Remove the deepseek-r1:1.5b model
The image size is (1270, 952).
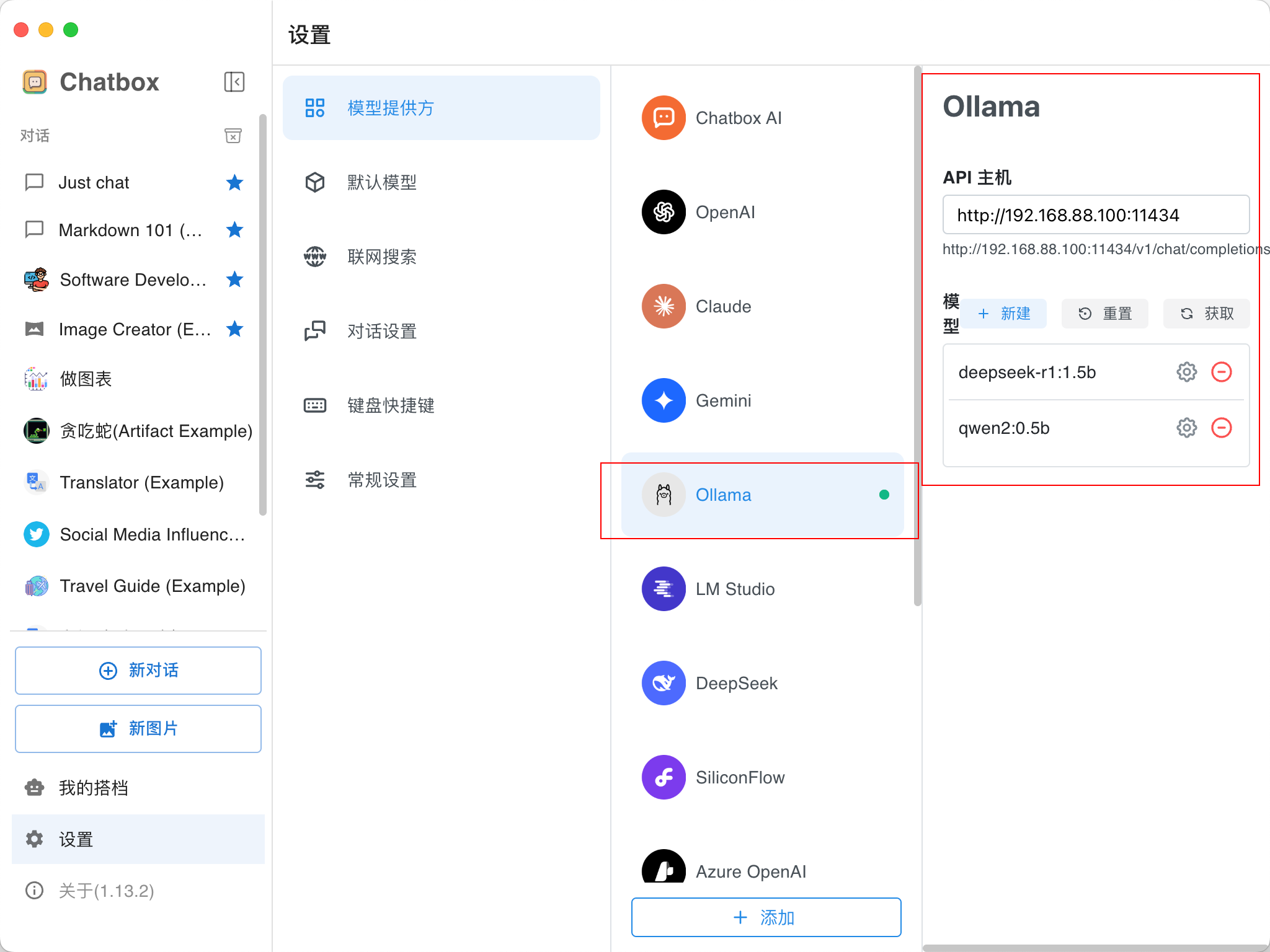1222,372
